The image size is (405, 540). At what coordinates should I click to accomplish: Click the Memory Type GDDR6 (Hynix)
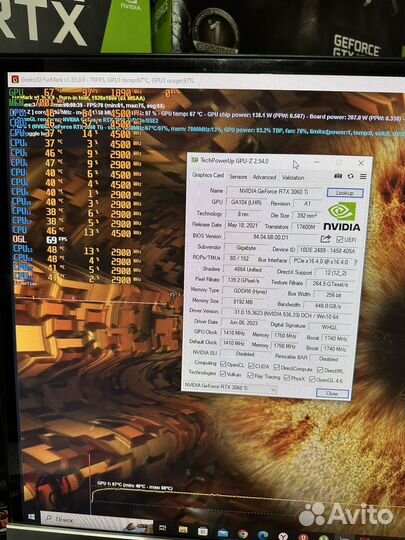[250, 292]
